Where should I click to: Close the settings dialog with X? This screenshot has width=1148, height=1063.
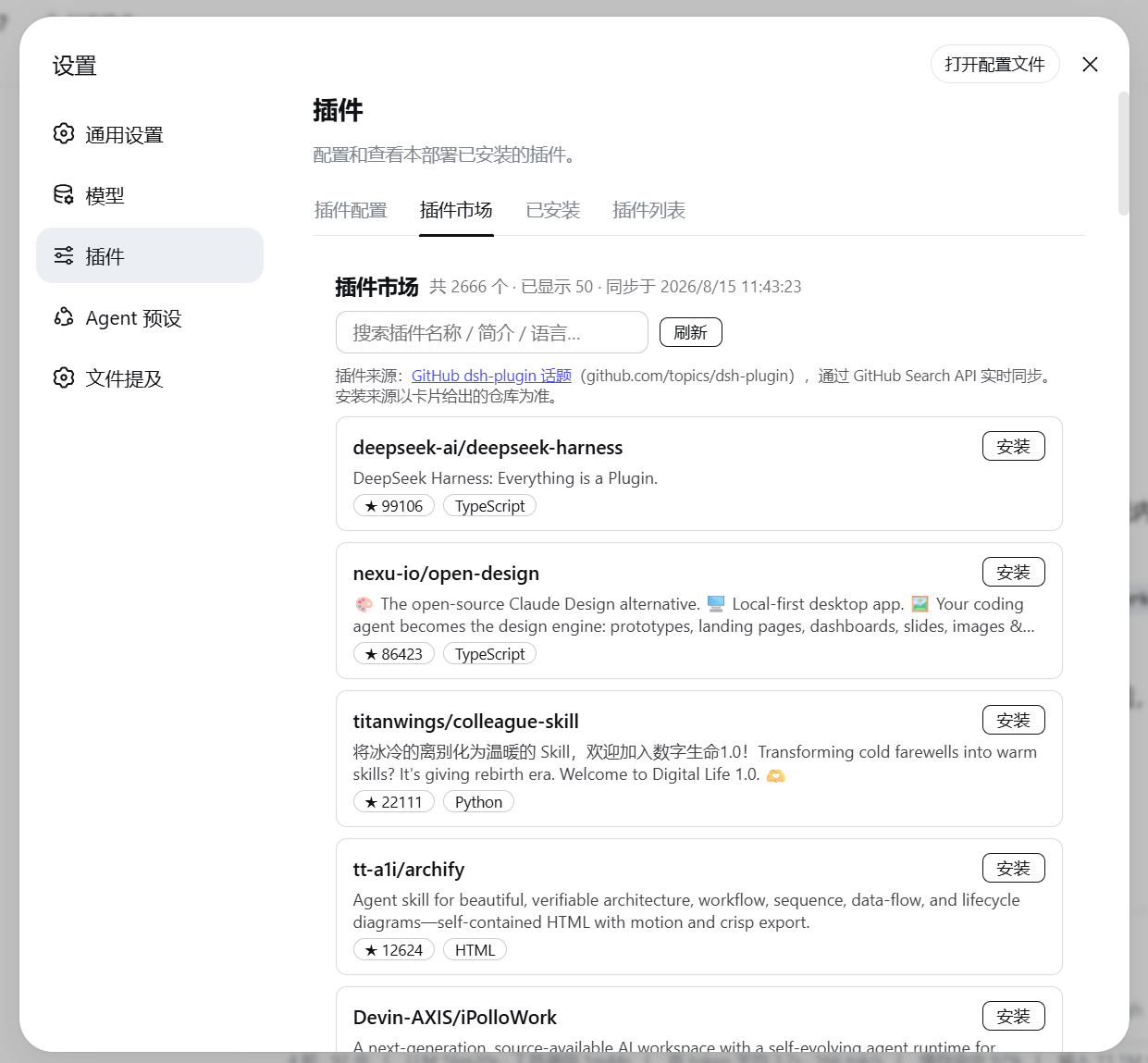(x=1091, y=64)
